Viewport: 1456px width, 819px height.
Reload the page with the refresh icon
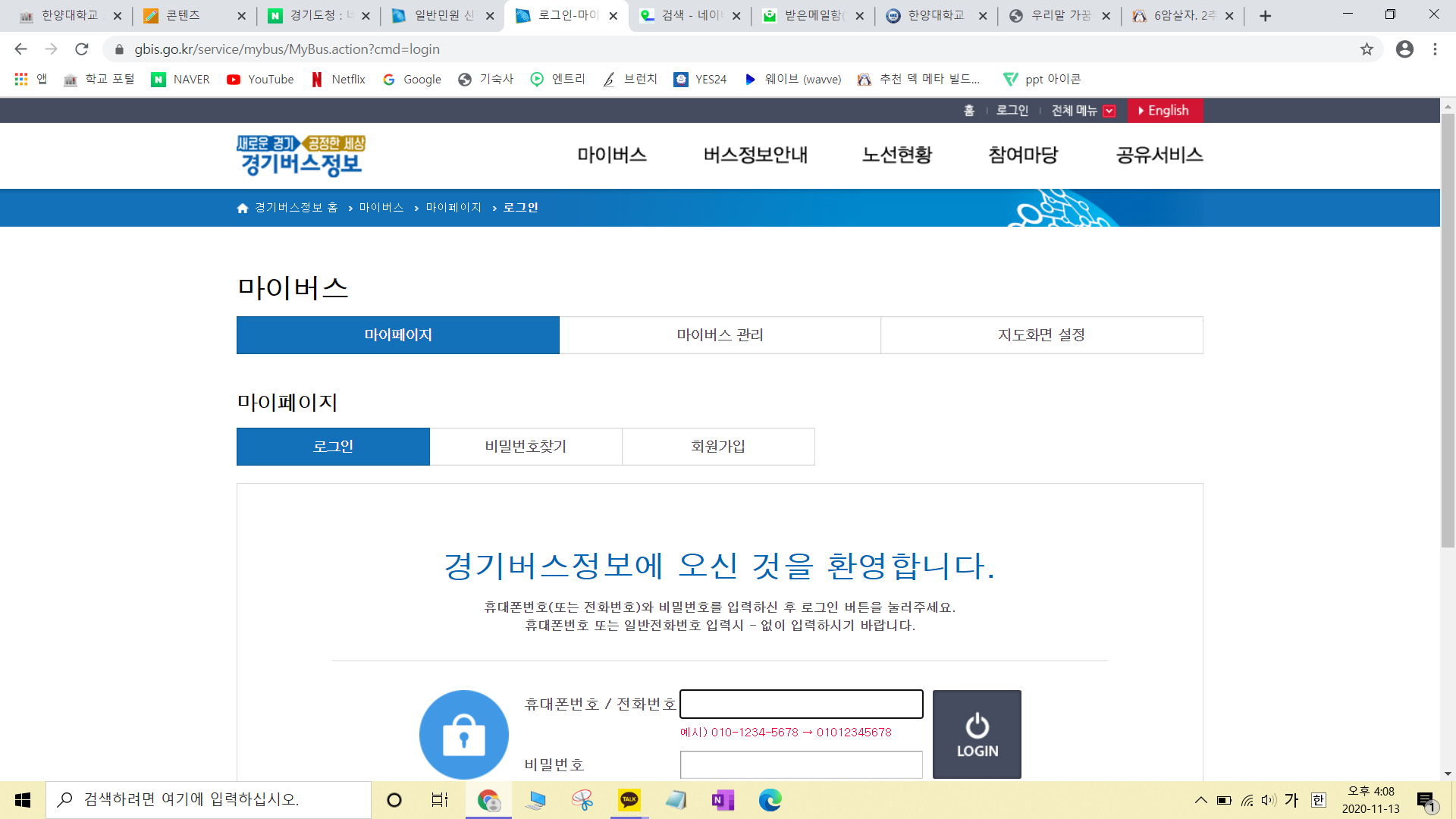(82, 49)
